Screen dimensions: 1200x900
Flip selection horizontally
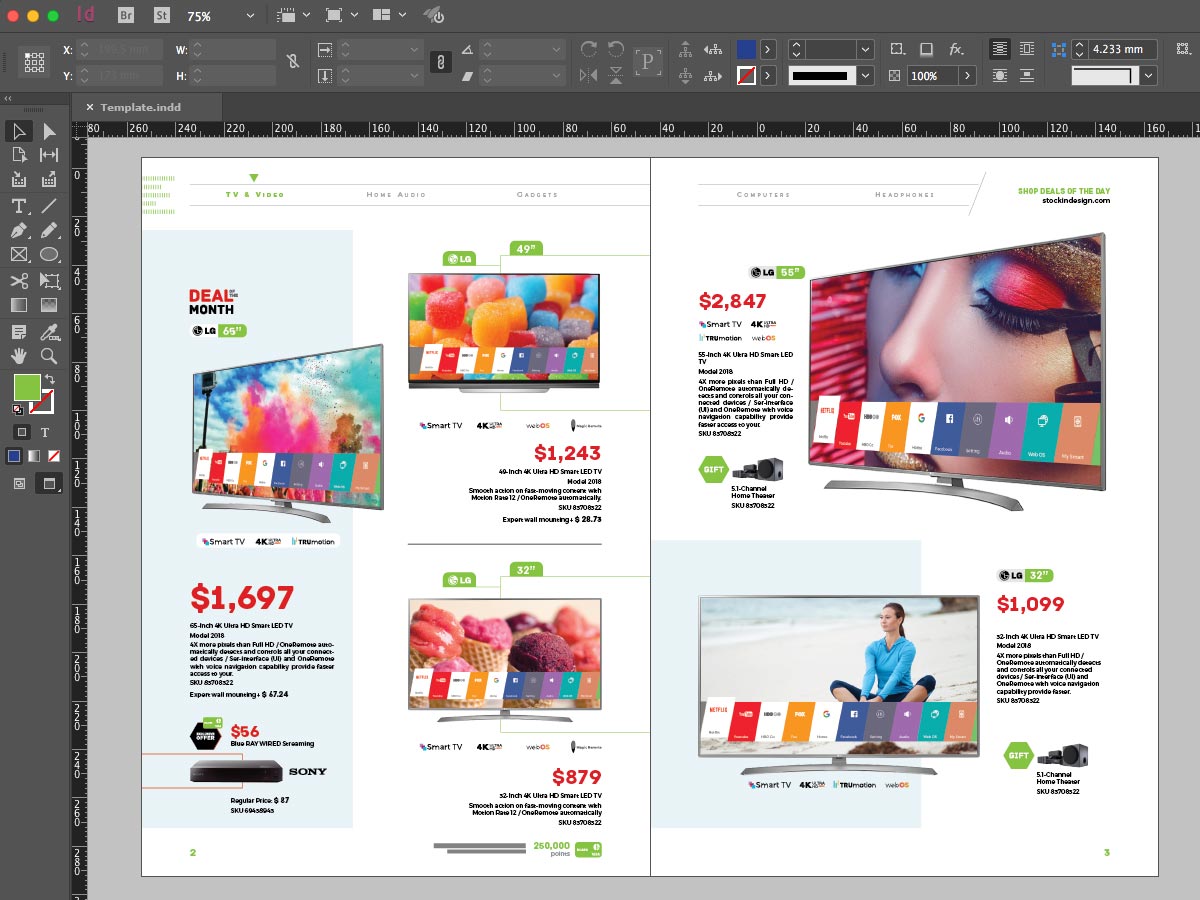click(589, 75)
